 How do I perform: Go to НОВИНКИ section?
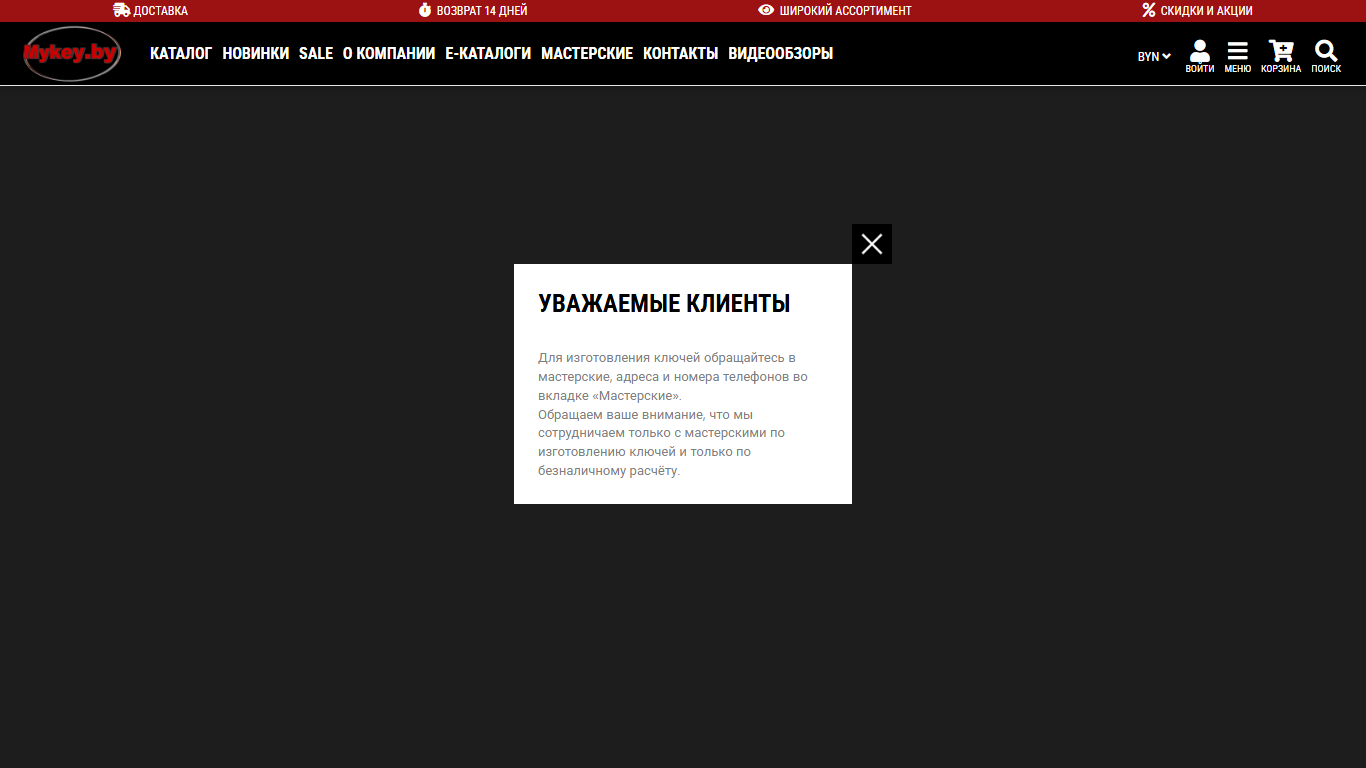coord(256,54)
